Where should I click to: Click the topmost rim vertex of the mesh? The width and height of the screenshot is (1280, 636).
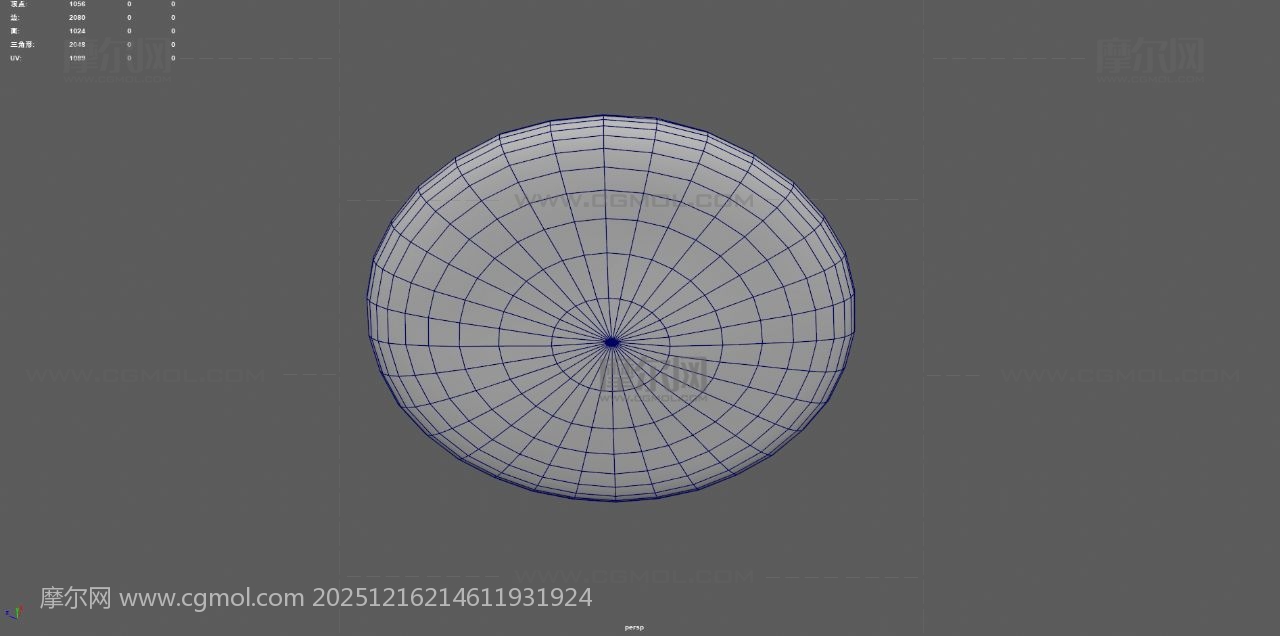tap(603, 116)
